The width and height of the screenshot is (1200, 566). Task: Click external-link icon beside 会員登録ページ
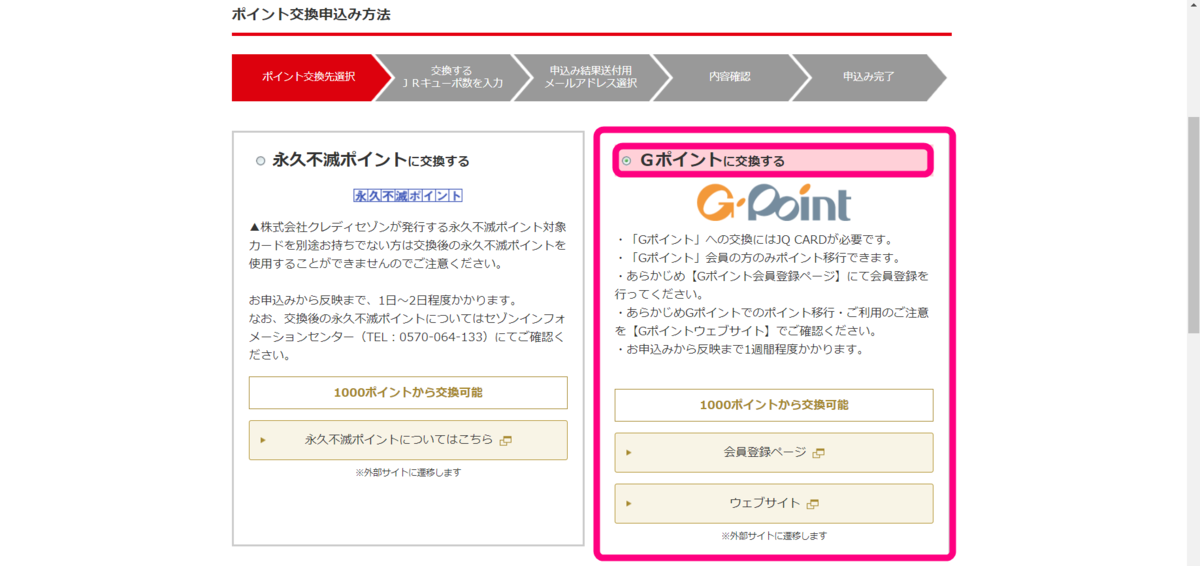818,453
